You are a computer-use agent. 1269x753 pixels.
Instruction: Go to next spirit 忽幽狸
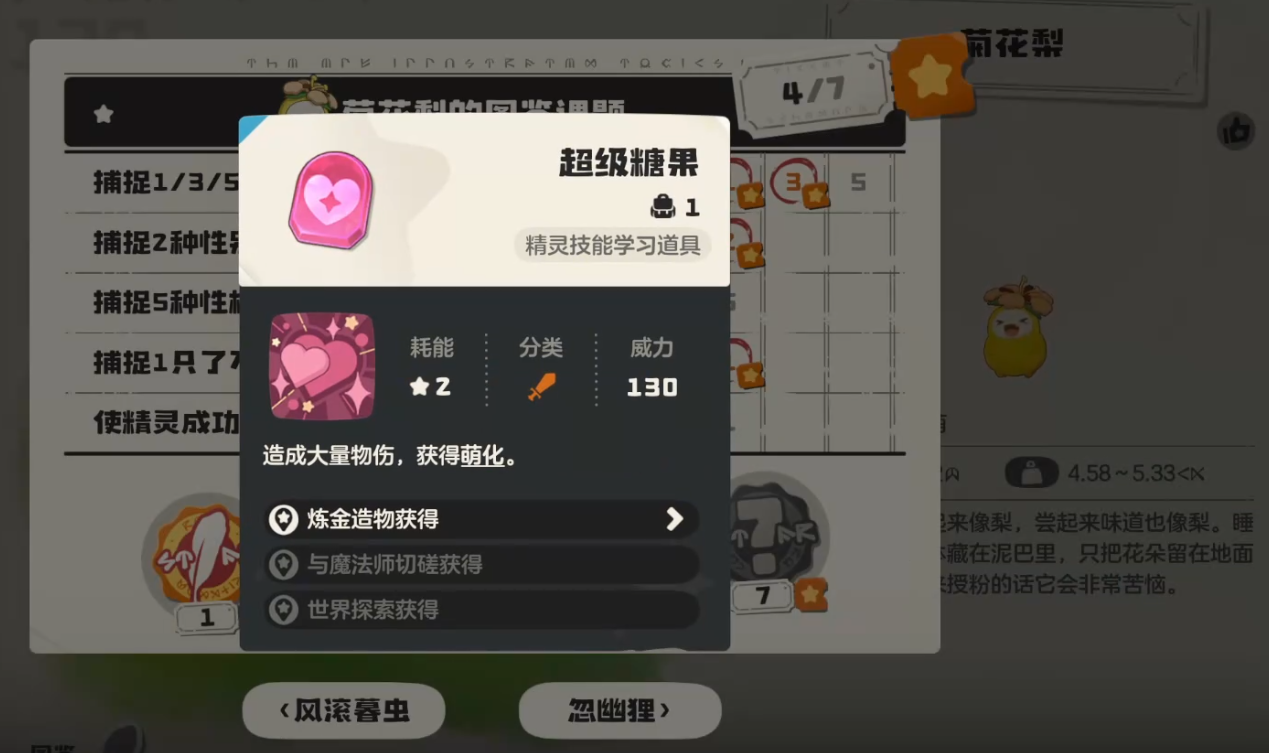tap(620, 711)
